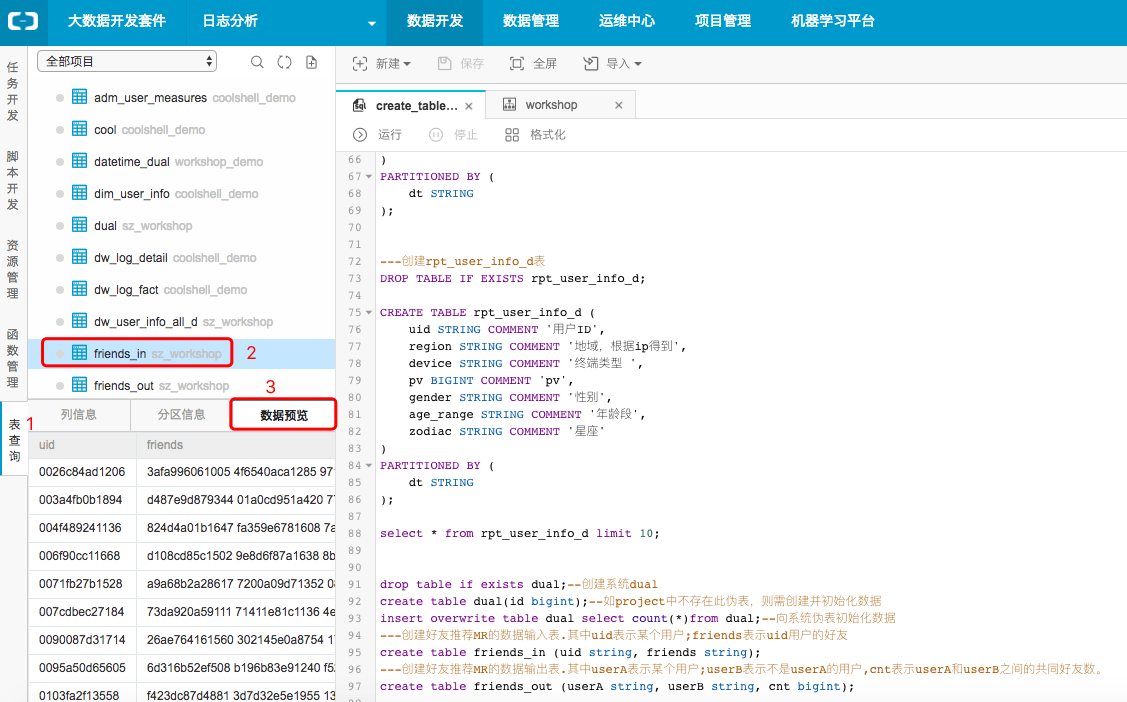
Task: Click SQL file icon on create_table tab
Action: pos(359,106)
